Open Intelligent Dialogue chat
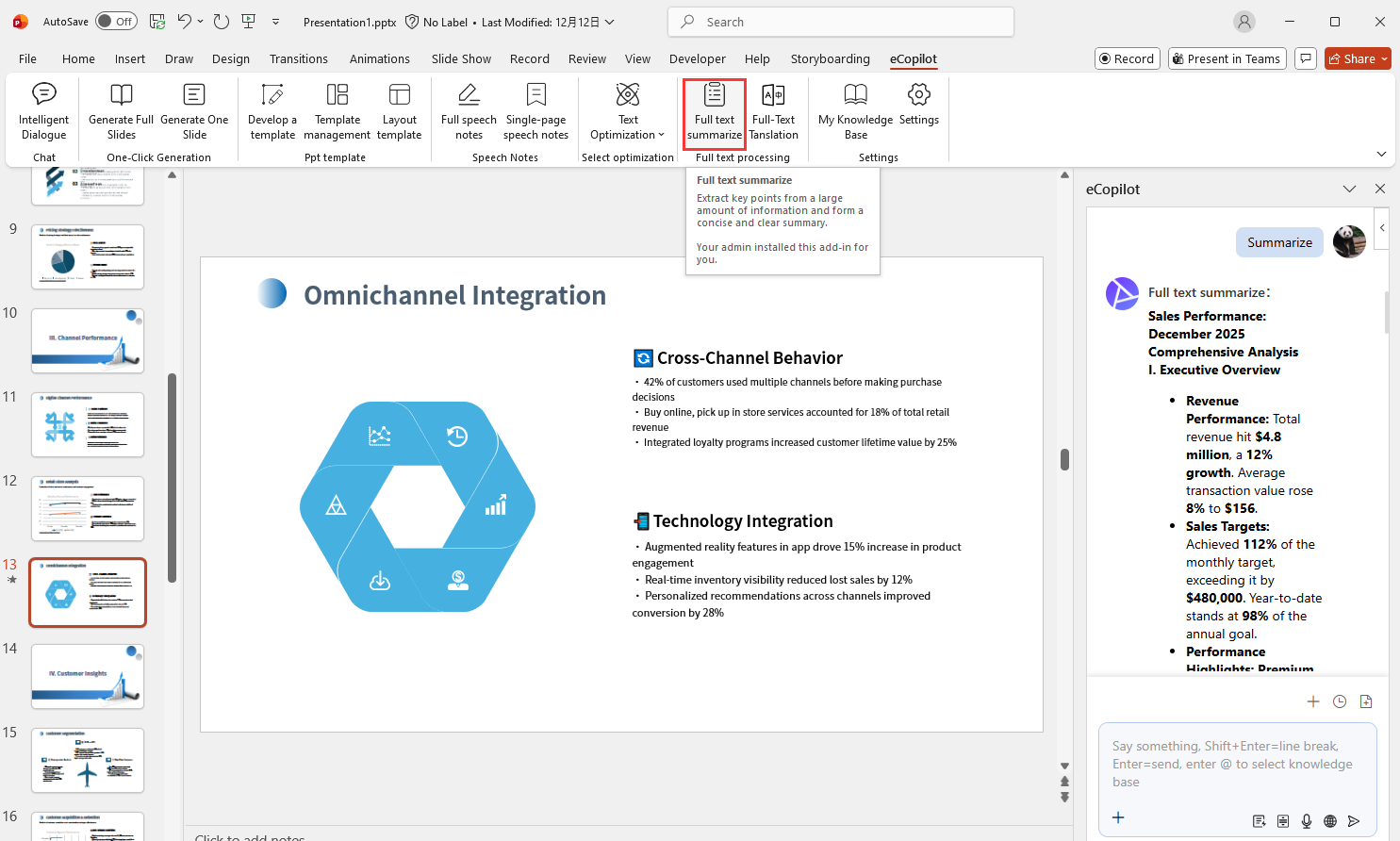1400x841 pixels. coord(43,111)
